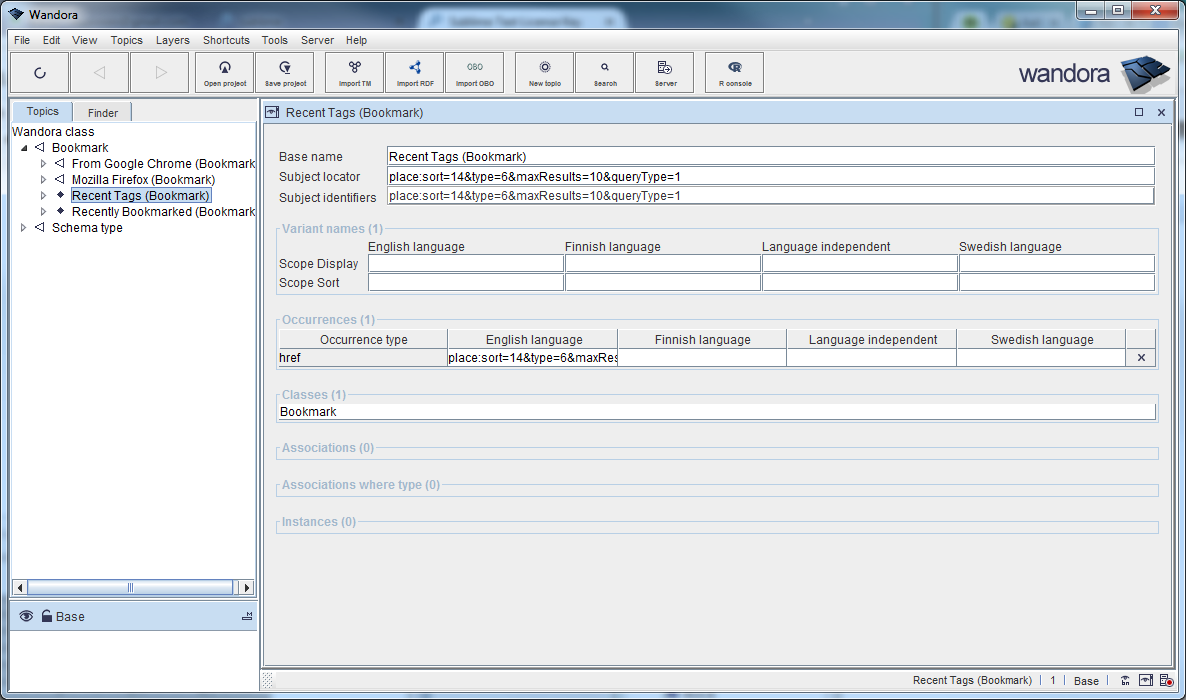Expand the Schema type tree node

[24, 228]
